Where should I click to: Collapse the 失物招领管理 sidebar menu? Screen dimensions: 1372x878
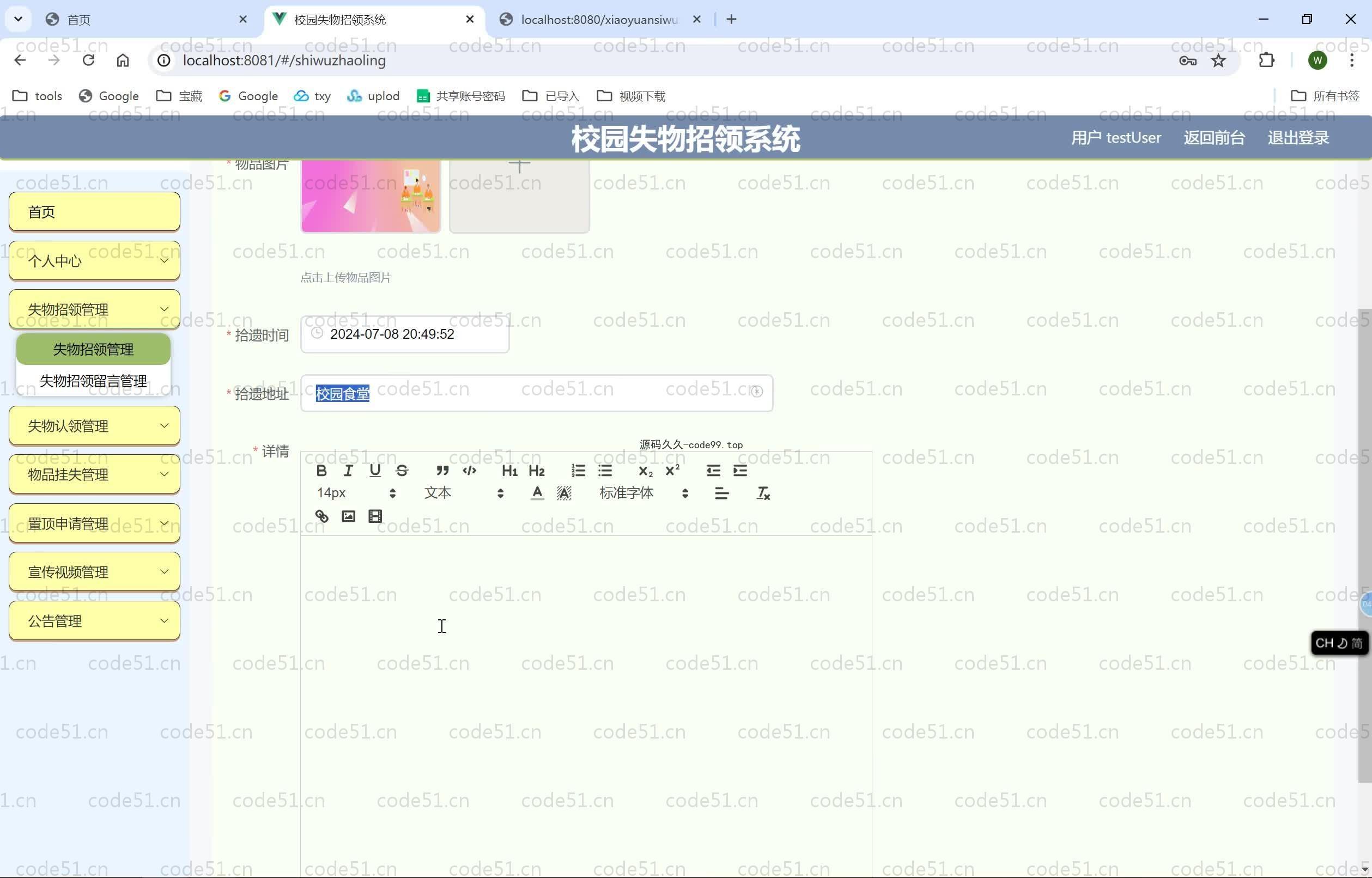coord(95,309)
